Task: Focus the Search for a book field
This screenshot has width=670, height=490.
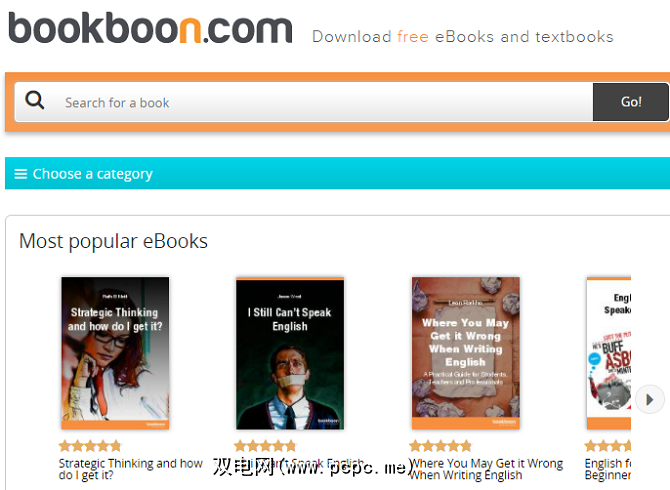Action: [x=325, y=103]
